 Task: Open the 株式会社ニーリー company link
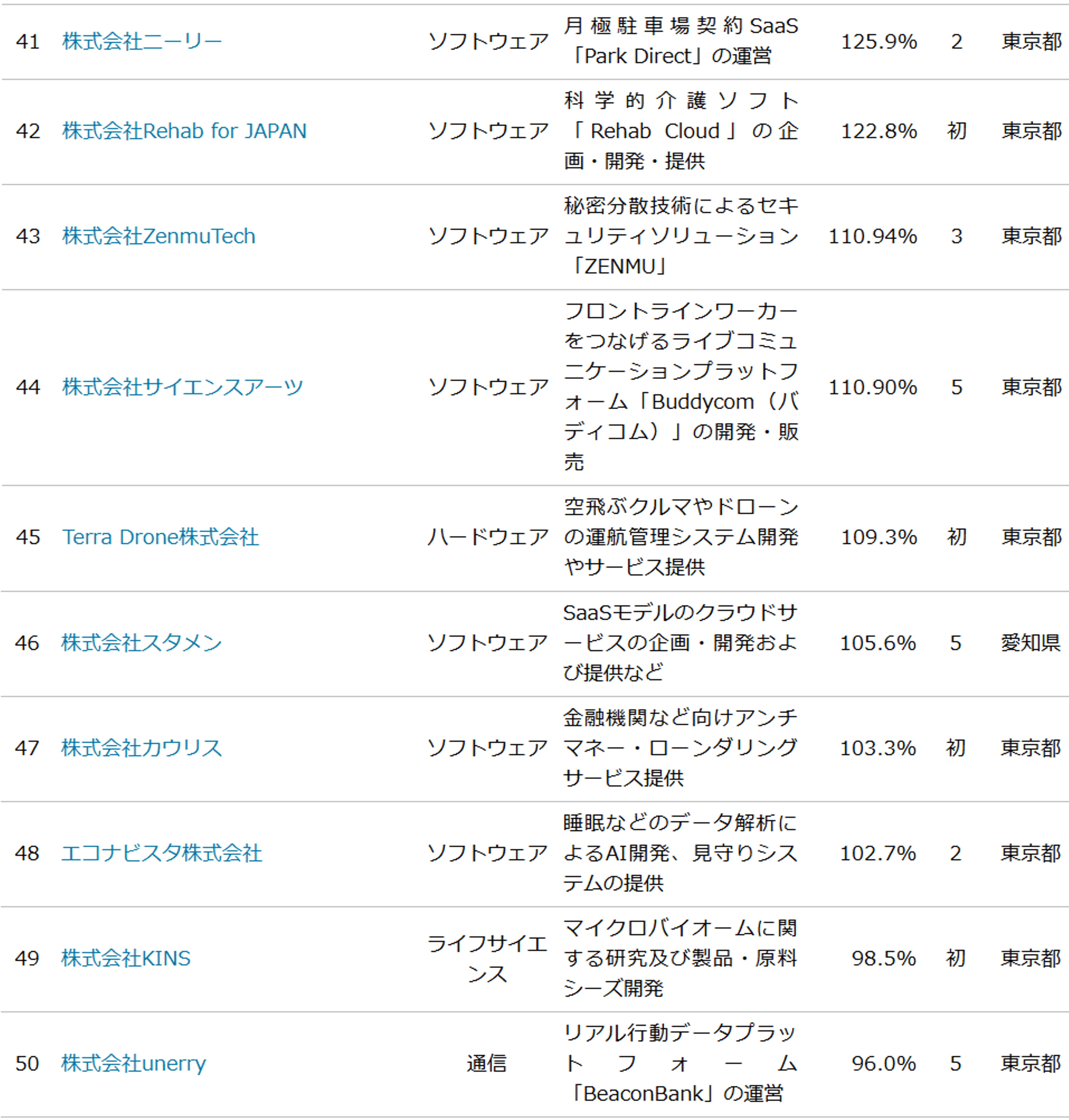pyautogui.click(x=142, y=42)
